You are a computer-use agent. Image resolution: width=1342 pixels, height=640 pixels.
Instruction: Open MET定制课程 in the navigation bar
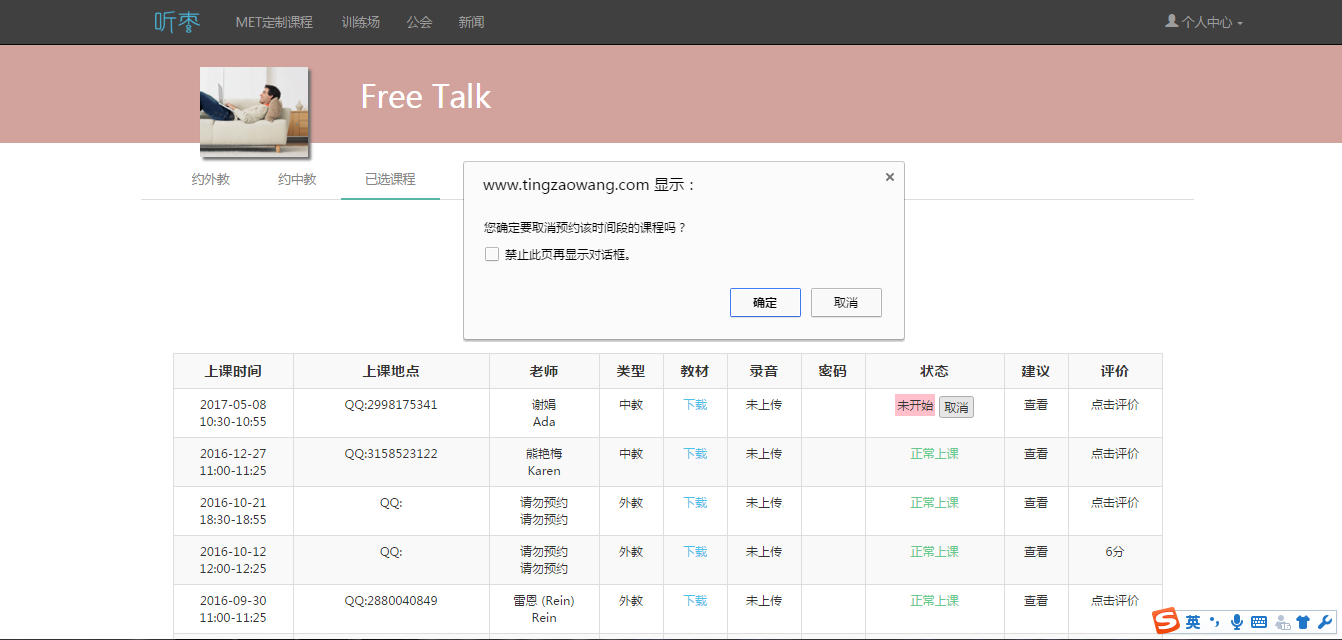(x=274, y=22)
